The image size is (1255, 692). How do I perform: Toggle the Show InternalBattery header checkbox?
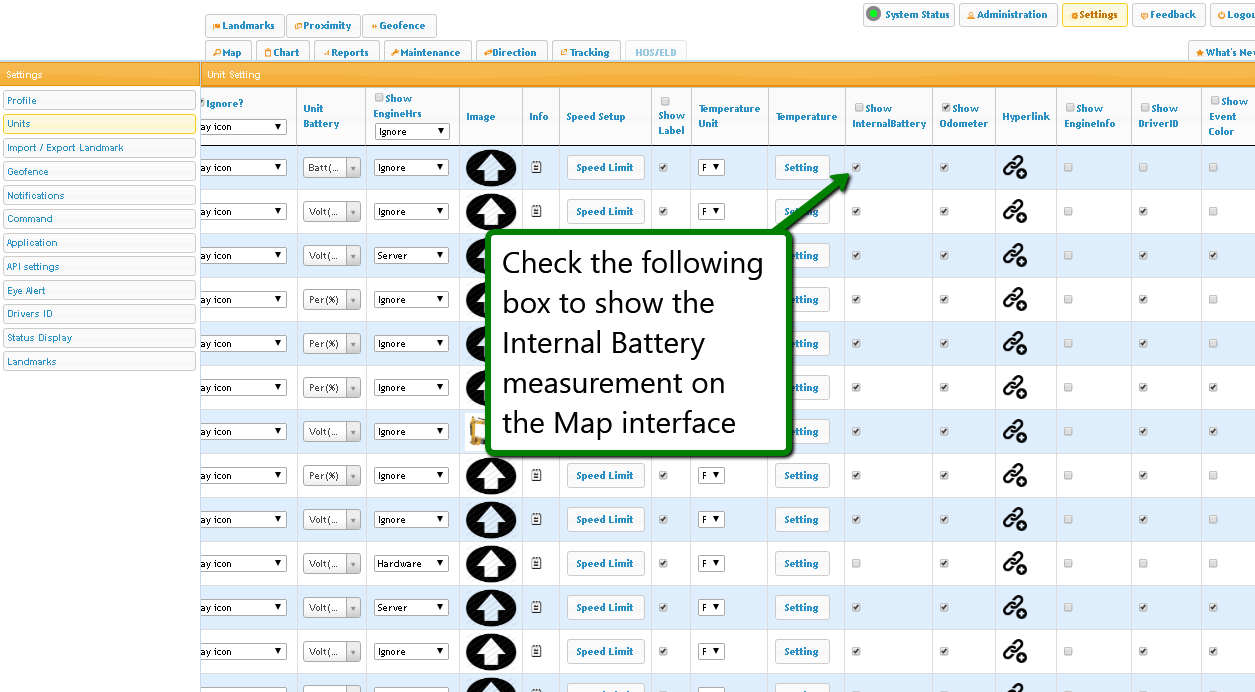tap(859, 108)
